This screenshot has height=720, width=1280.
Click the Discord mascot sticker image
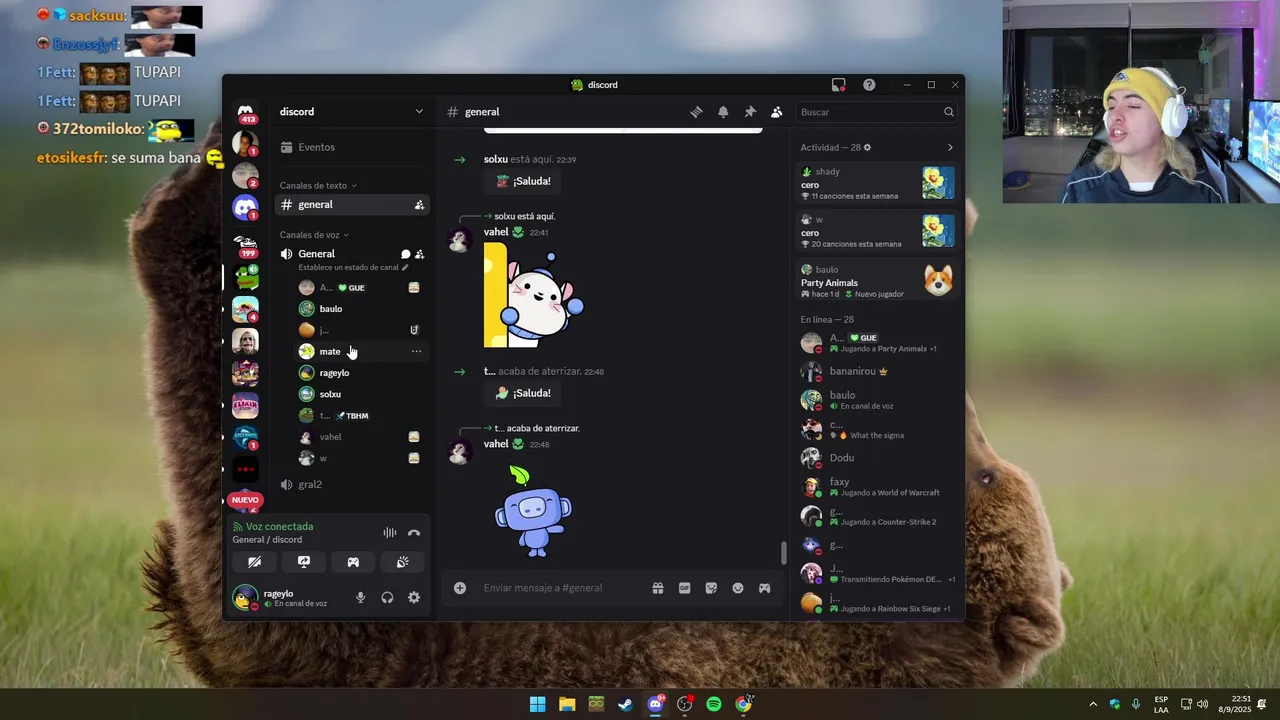533,511
